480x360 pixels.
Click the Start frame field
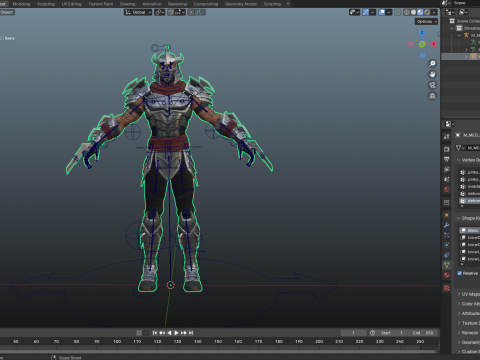pos(393,333)
